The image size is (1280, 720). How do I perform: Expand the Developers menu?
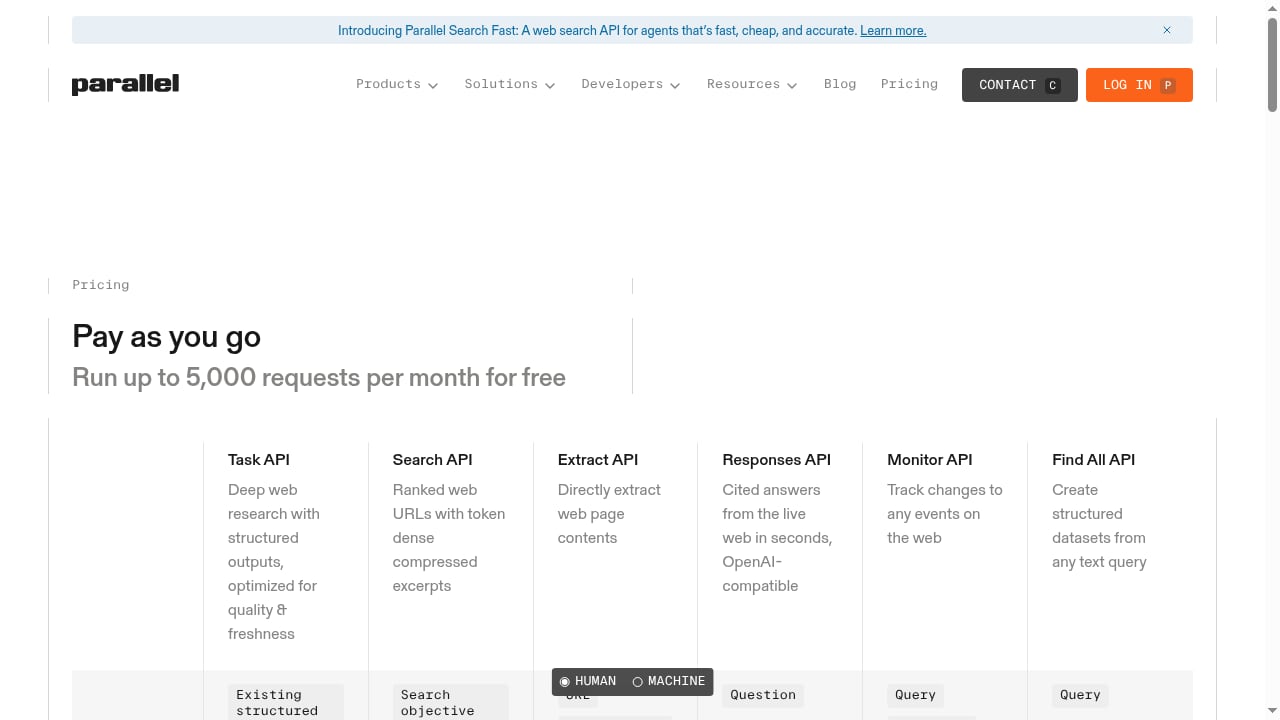pos(631,84)
